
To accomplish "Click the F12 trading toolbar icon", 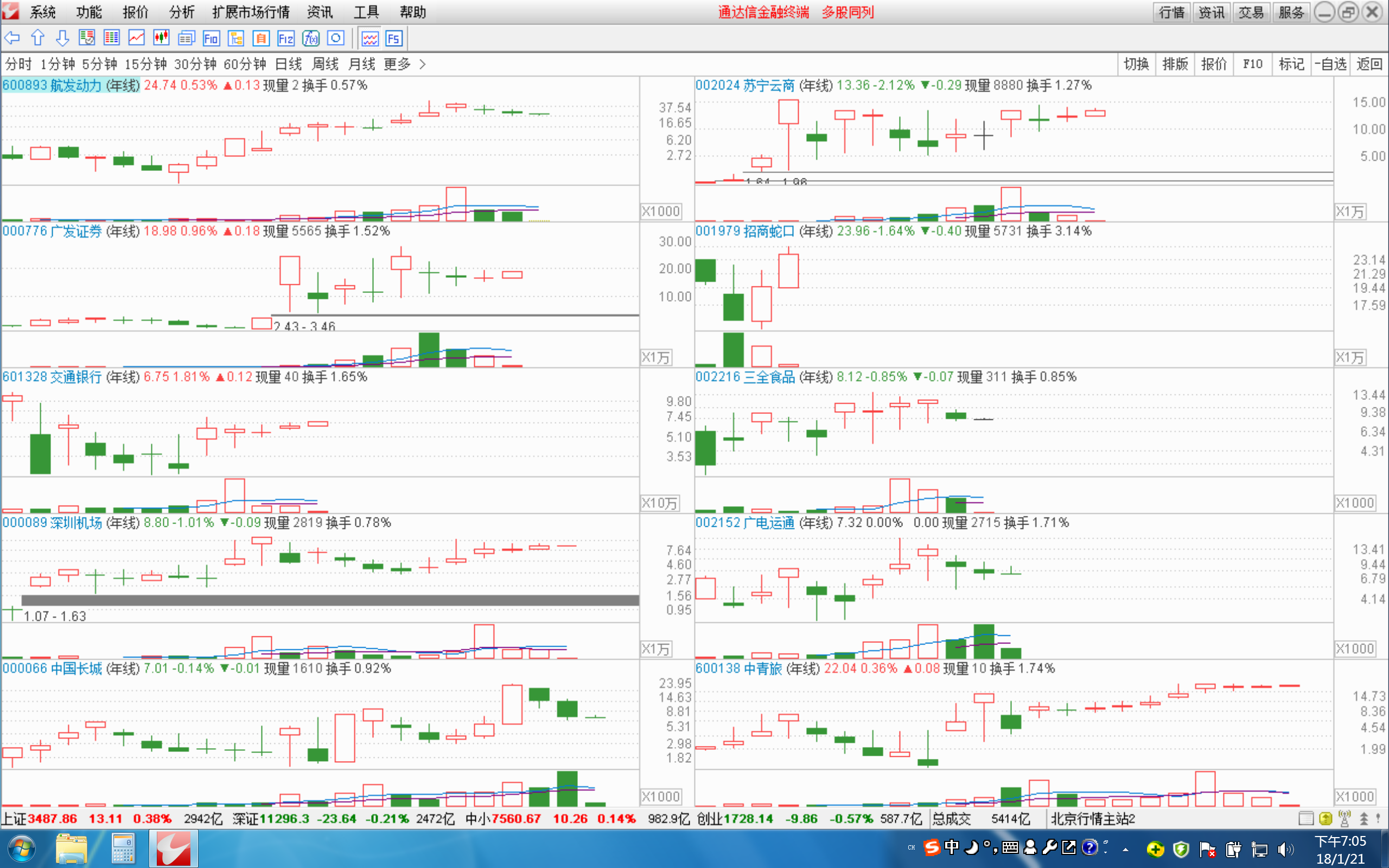I will tap(285, 39).
